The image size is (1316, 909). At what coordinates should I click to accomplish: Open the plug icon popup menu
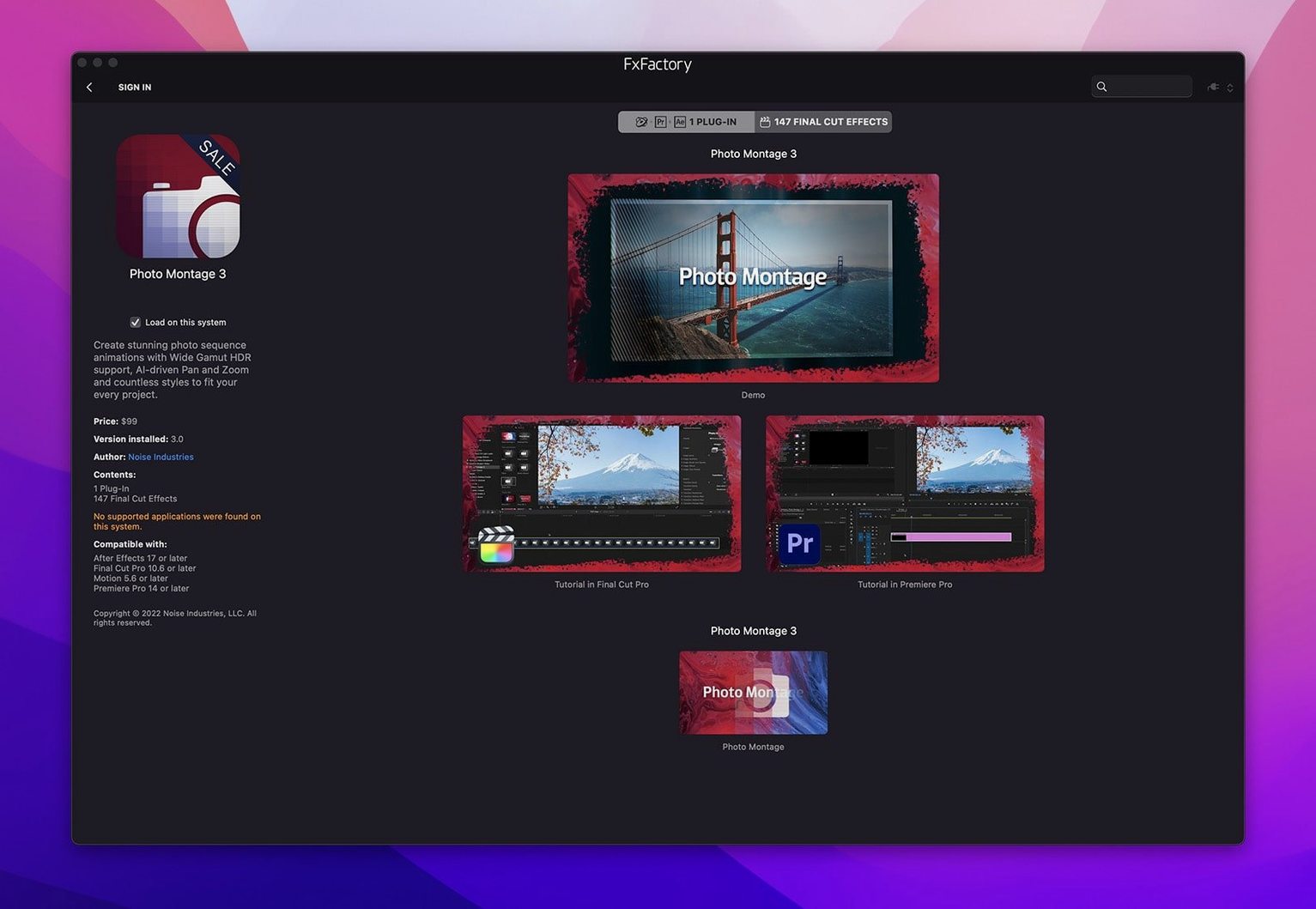tap(1220, 88)
